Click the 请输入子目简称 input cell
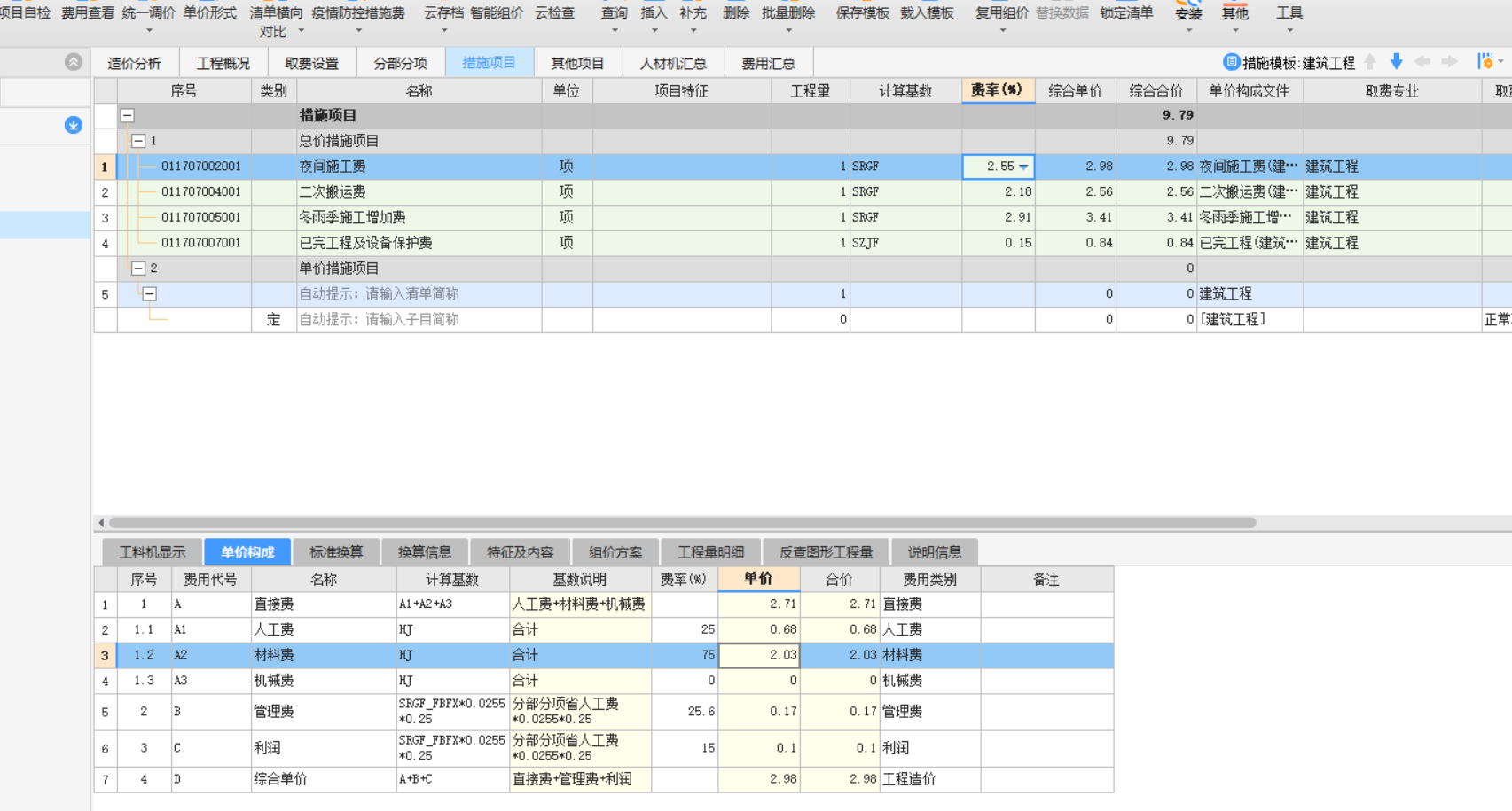1512x811 pixels. [419, 319]
